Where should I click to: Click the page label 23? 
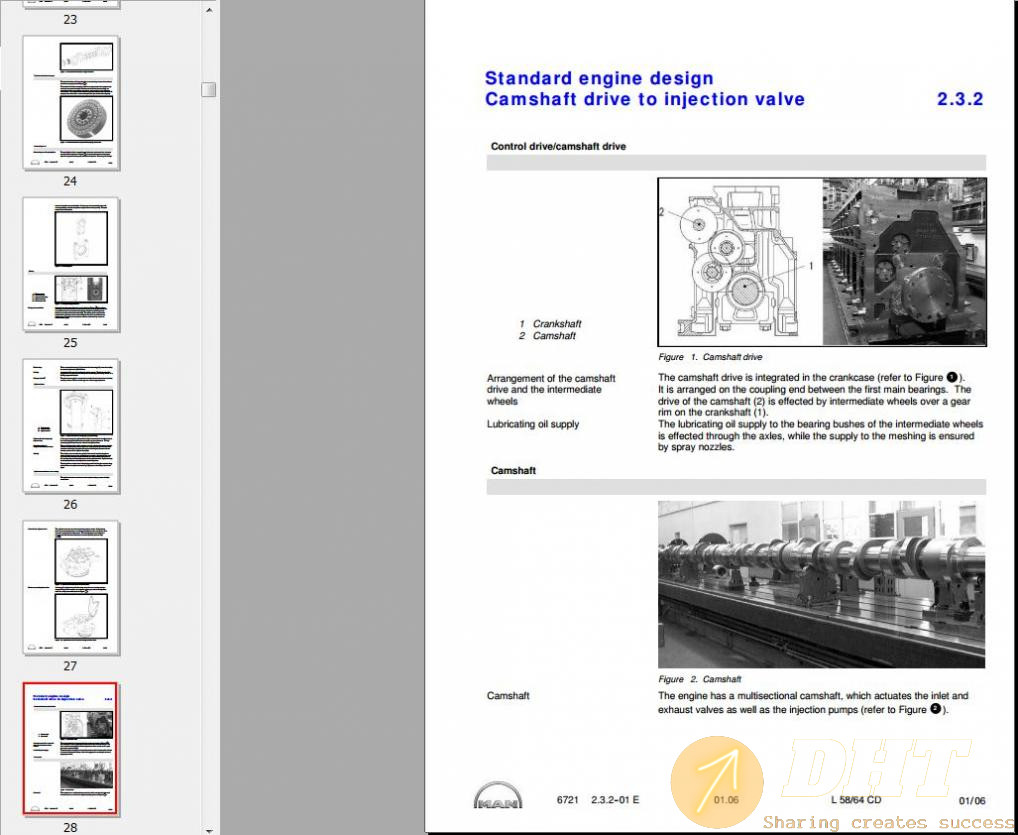click(x=70, y=19)
